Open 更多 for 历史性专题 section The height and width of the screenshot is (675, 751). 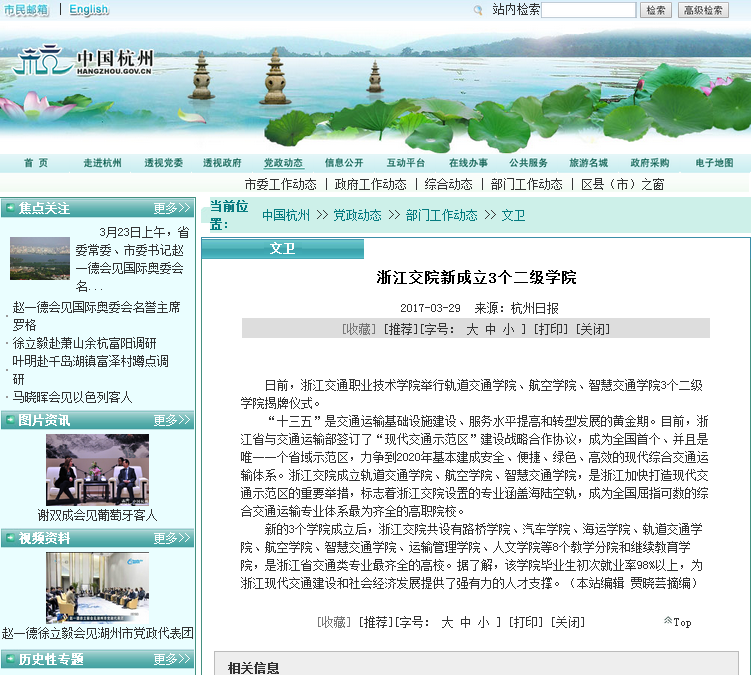point(171,659)
